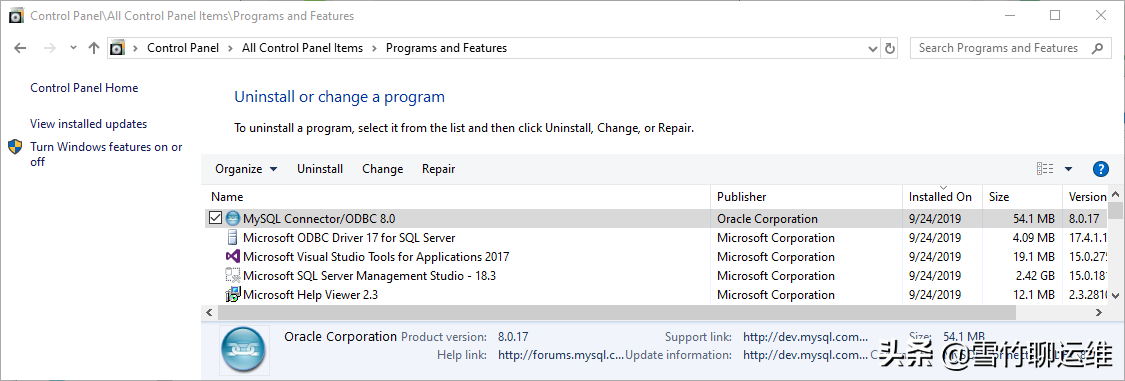This screenshot has width=1125, height=381.
Task: Click the shield icon beside Windows features
Action: (15, 147)
